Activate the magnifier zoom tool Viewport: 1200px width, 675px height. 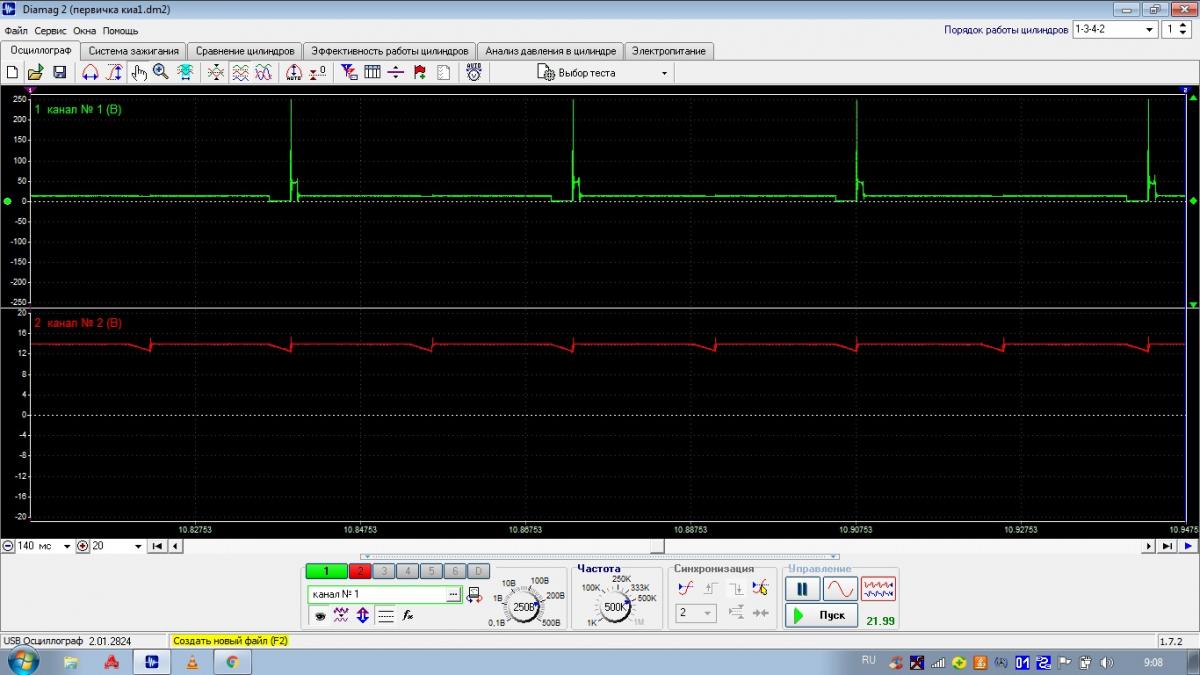tap(161, 72)
